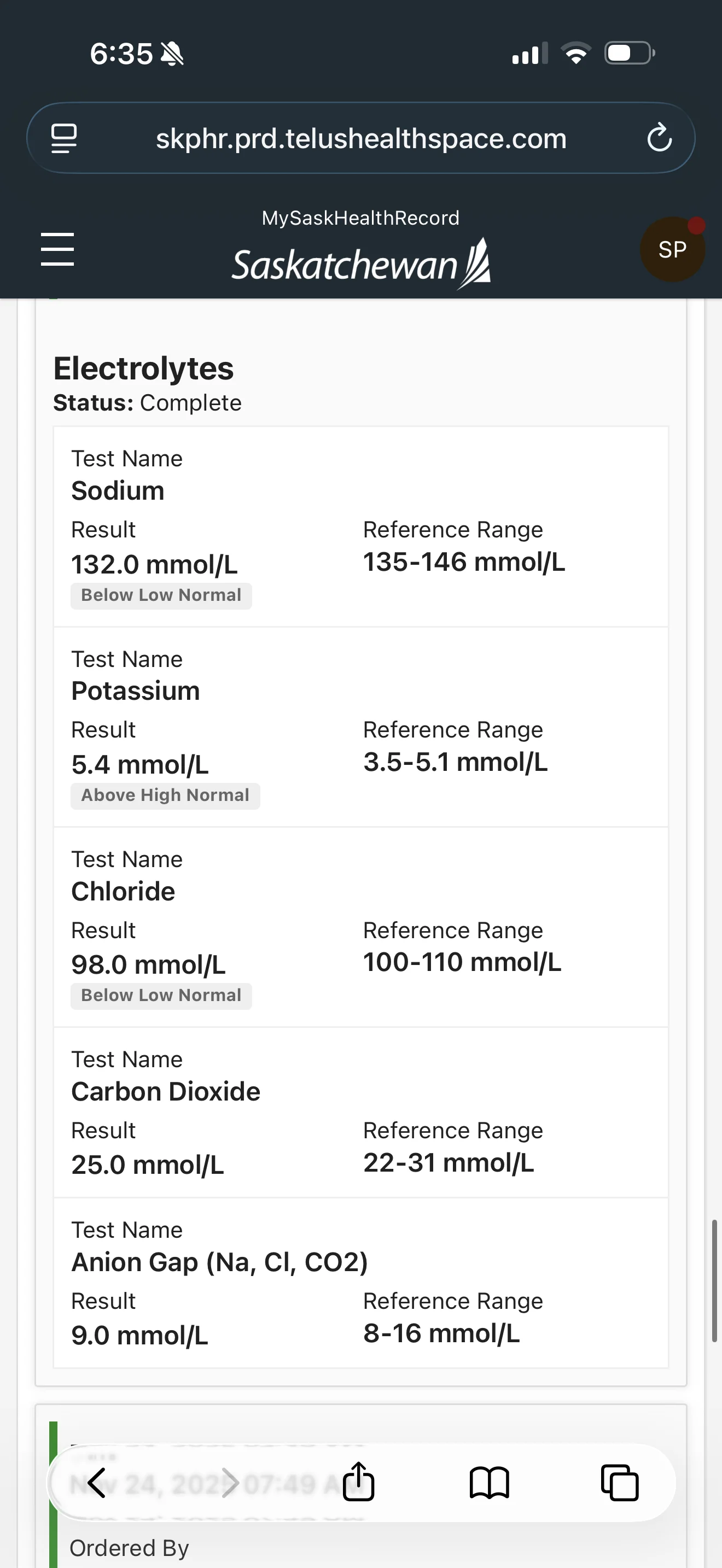
Task: Tap the Below Low Normal badge under Chloride
Action: pyautogui.click(x=161, y=996)
